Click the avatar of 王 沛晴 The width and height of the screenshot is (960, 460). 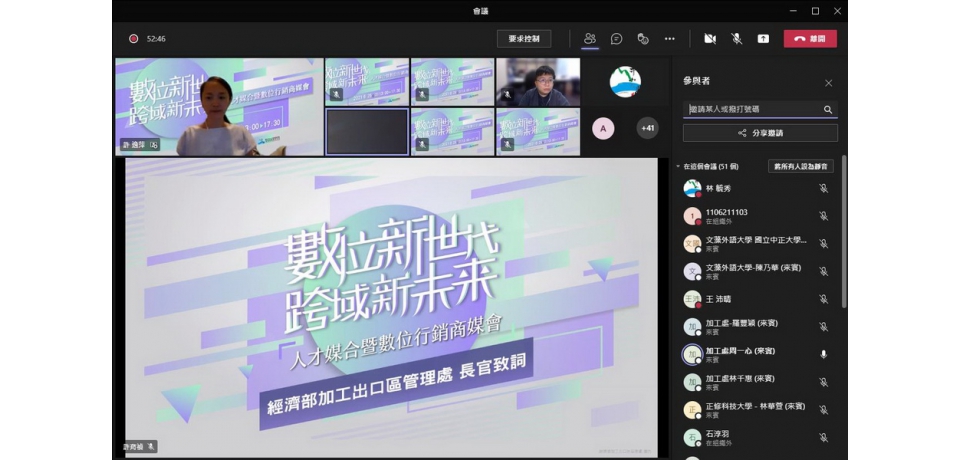692,299
